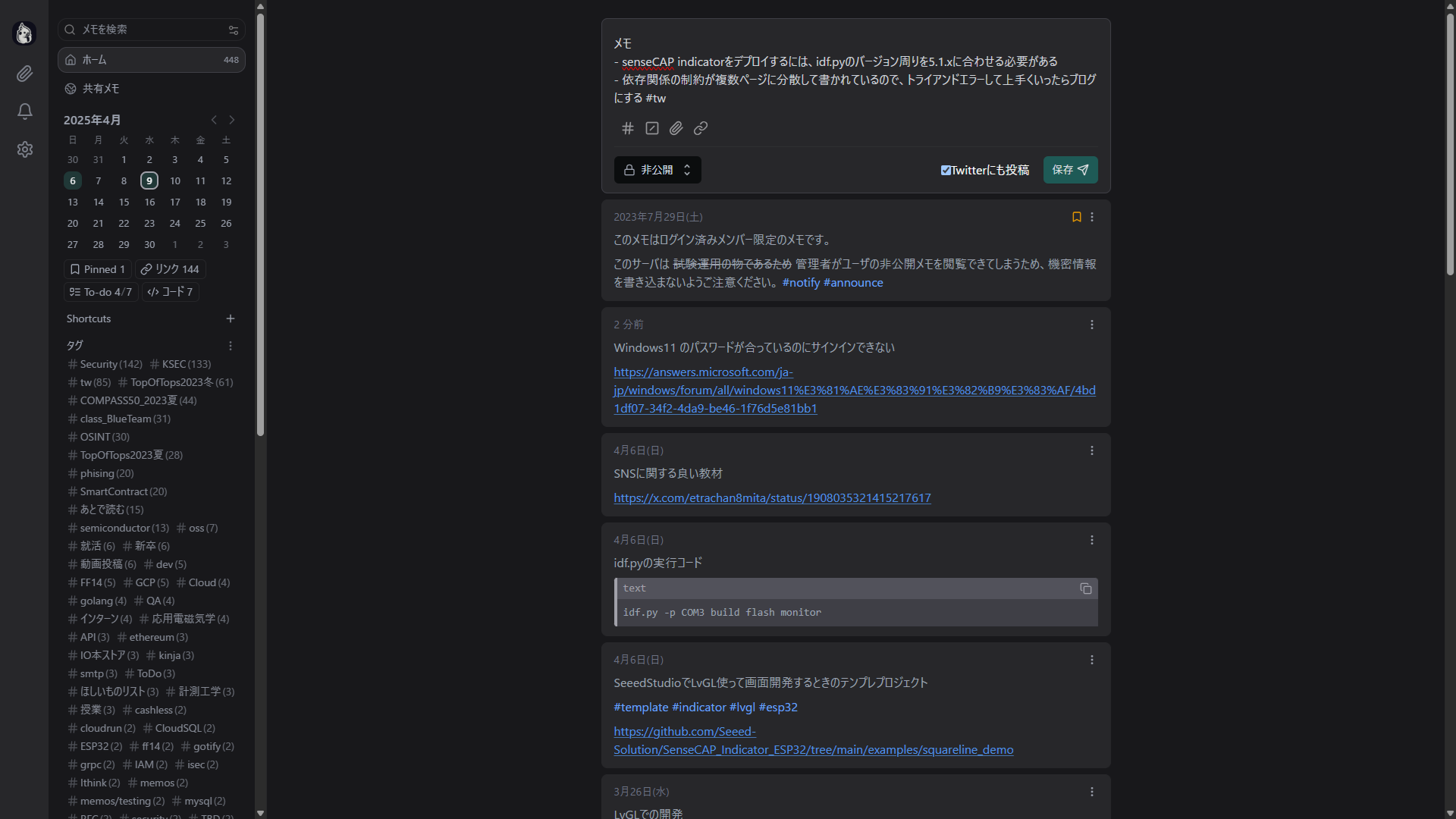Uncheck the Twitterにも投稿 checkbox

point(946,170)
